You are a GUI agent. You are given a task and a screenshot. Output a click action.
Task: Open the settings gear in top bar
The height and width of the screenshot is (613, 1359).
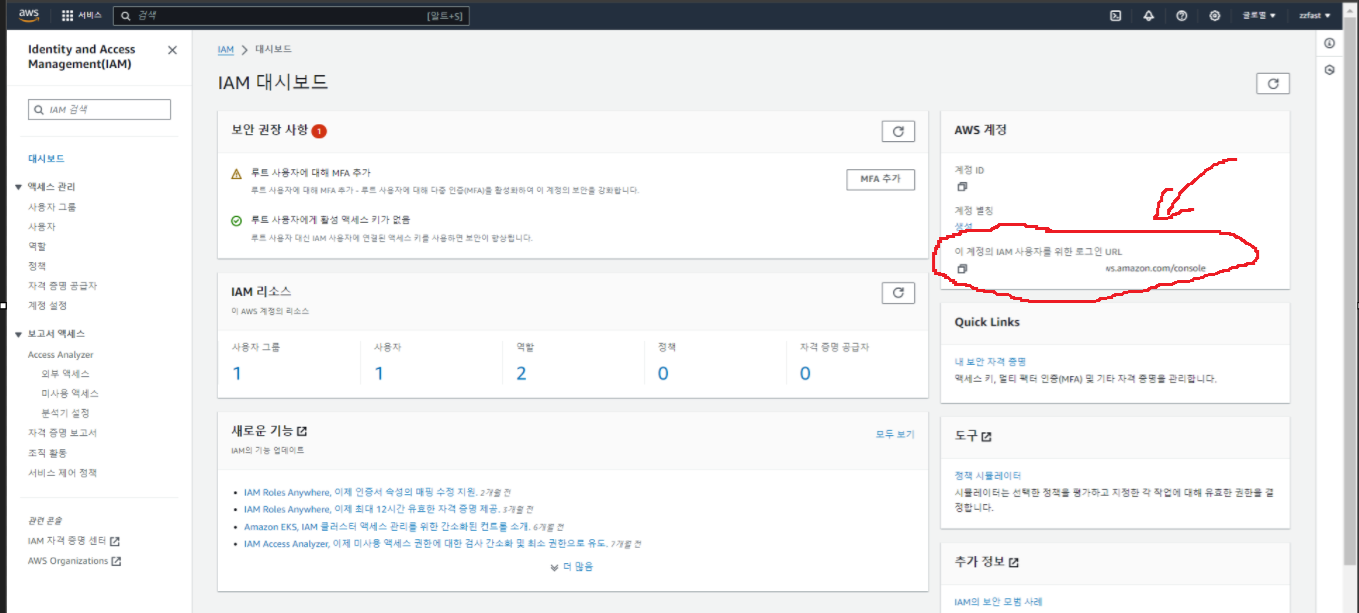tap(1215, 16)
